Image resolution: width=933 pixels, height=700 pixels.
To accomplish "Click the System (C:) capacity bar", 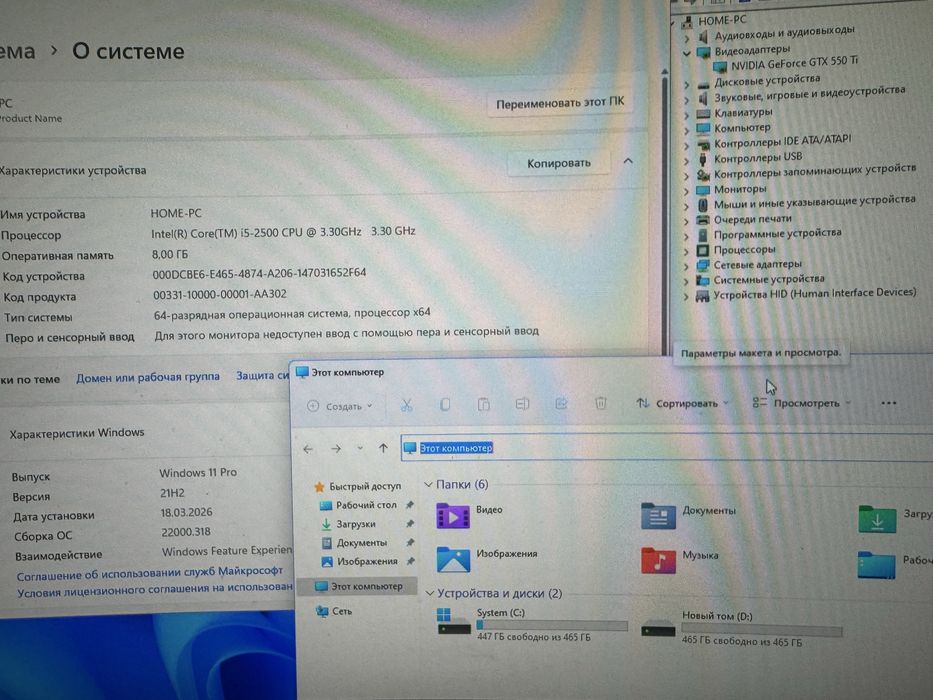I will [x=552, y=626].
